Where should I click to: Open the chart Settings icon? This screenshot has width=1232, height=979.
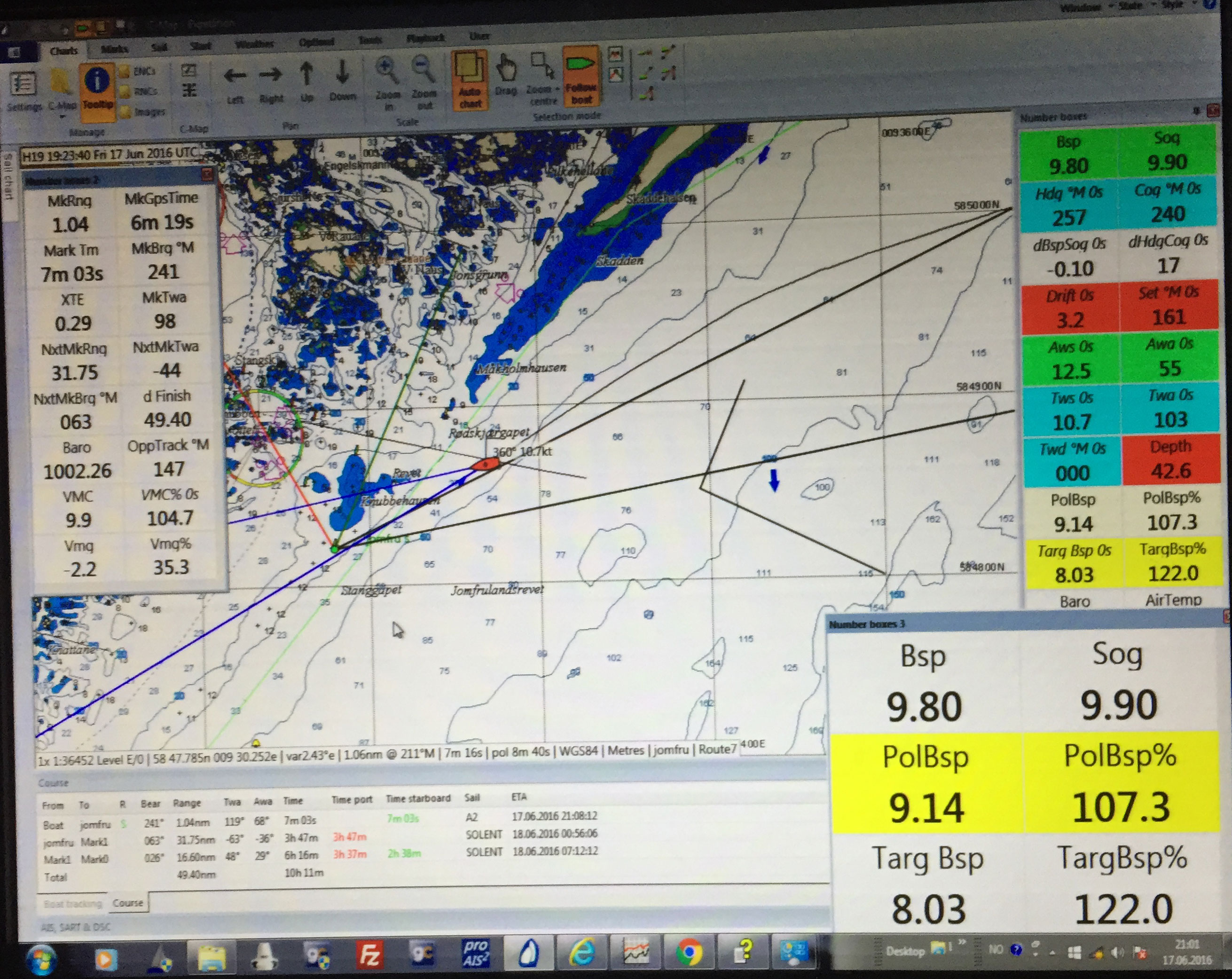tap(24, 85)
